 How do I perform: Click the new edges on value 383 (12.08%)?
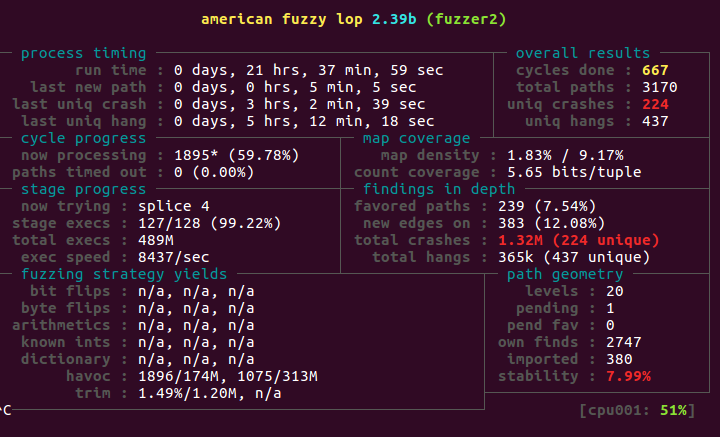[551, 223]
